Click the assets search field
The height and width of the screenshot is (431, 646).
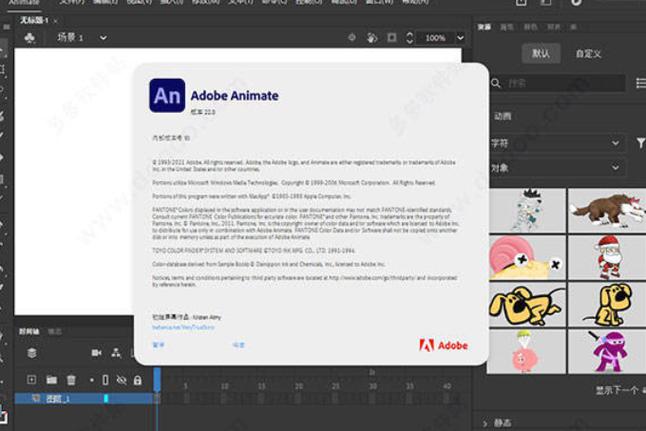click(563, 83)
